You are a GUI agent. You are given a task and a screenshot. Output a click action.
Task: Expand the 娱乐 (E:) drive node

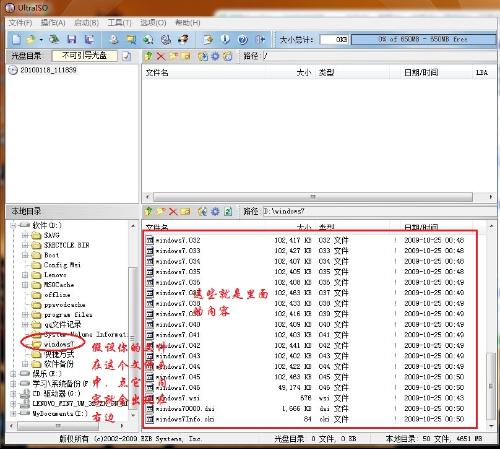click(x=13, y=374)
